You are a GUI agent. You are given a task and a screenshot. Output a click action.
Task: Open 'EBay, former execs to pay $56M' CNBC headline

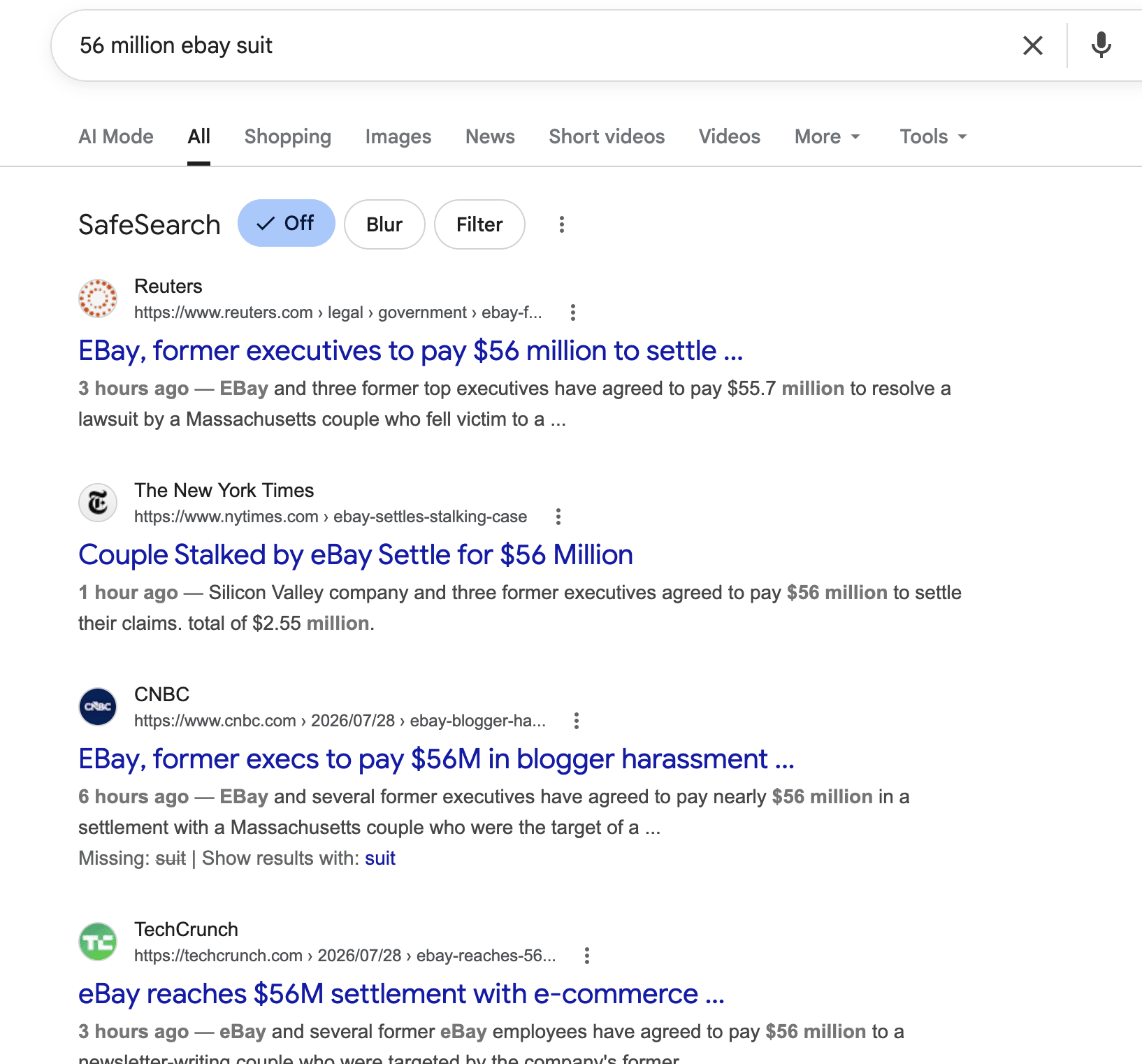437,759
